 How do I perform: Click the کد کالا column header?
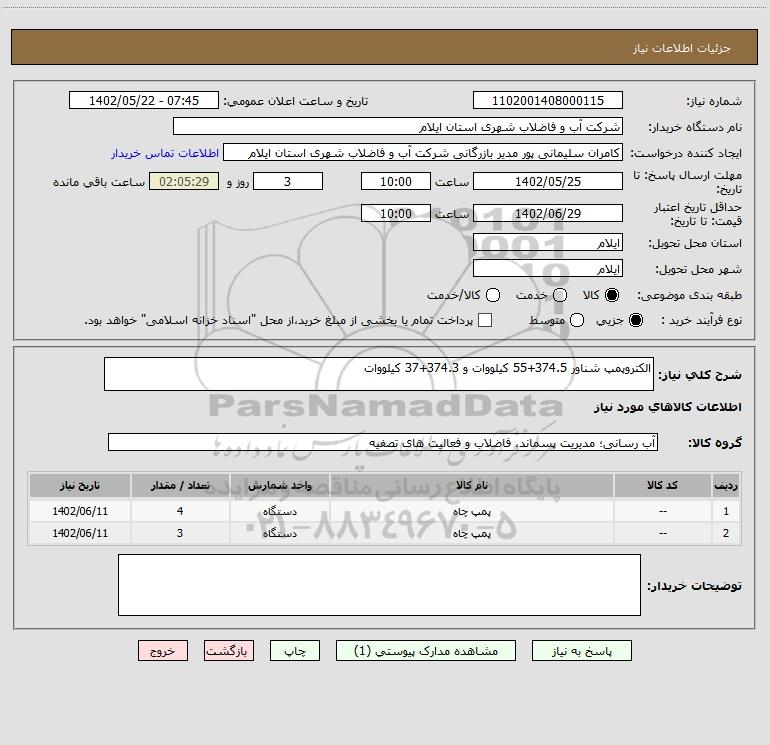(x=662, y=486)
